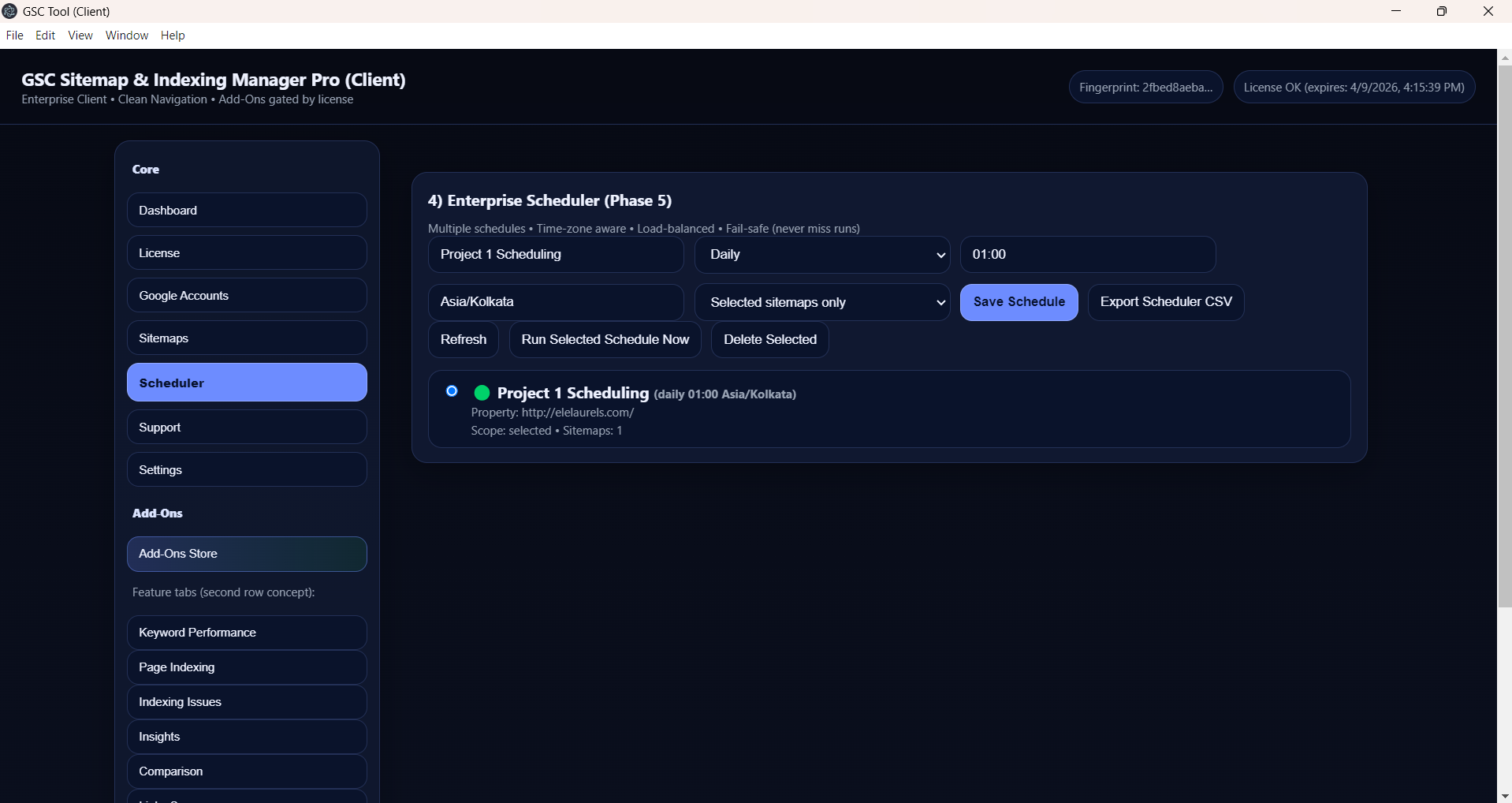Viewport: 1512px width, 803px height.
Task: Click the green status dot of Project 1
Action: pyautogui.click(x=482, y=393)
